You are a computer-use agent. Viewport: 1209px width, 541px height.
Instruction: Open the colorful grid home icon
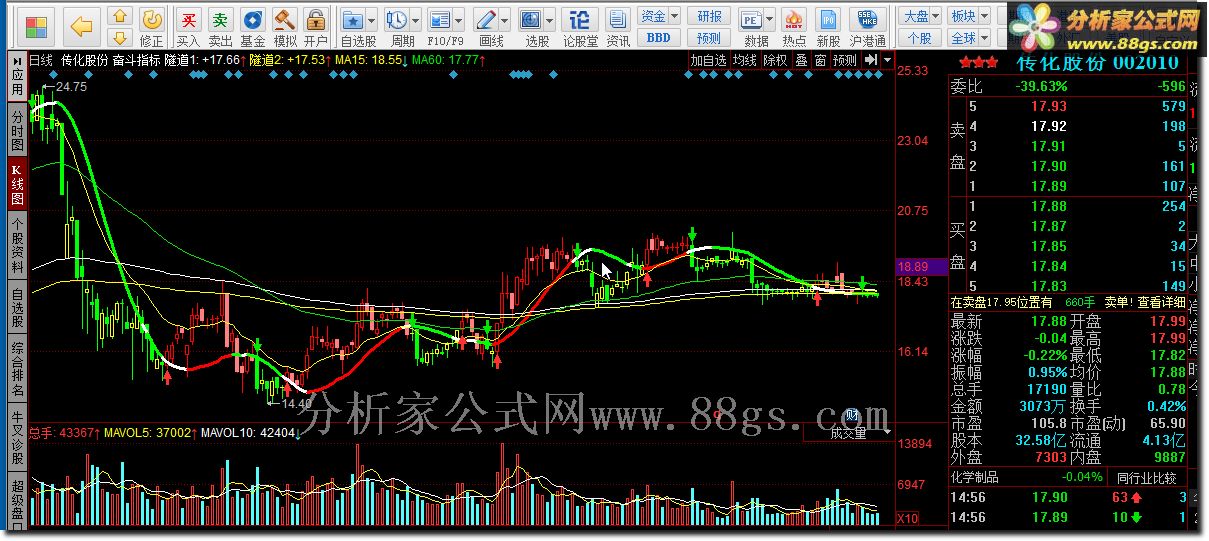[x=36, y=25]
